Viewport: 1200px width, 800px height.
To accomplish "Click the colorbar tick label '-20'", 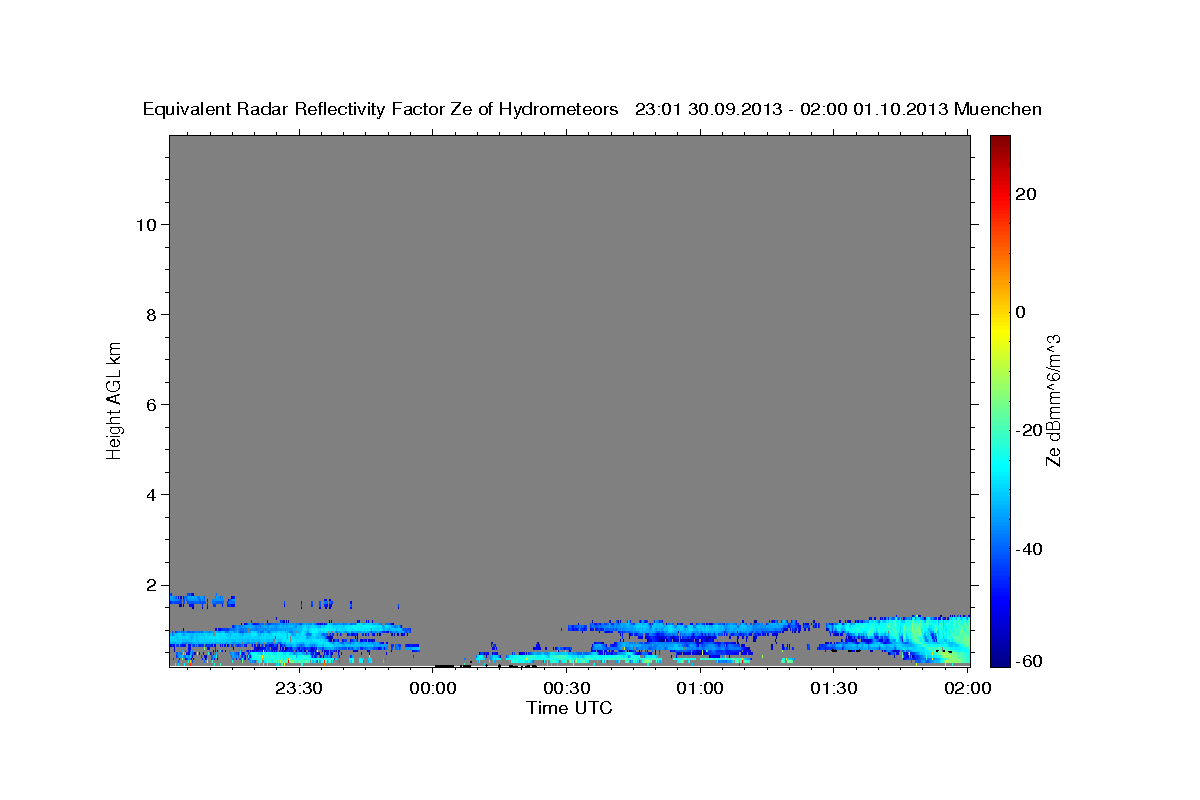I will (x=1029, y=430).
